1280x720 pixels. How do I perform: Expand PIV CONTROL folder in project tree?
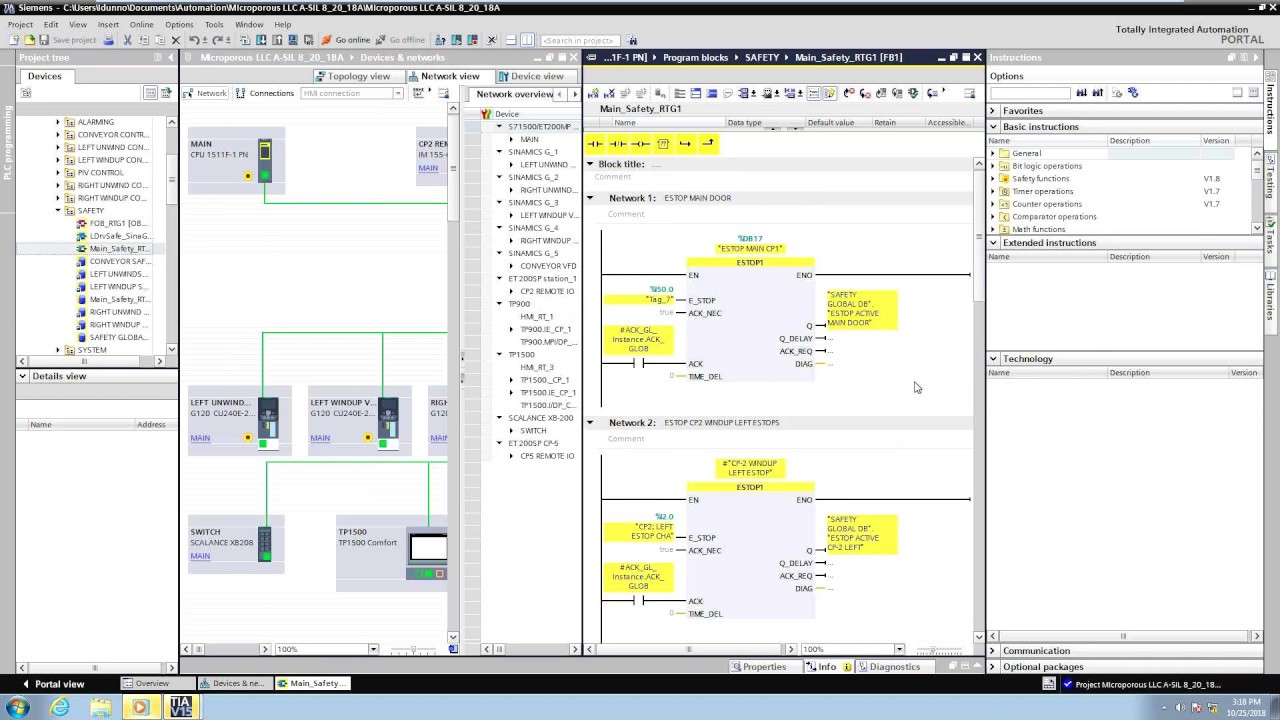[58, 173]
